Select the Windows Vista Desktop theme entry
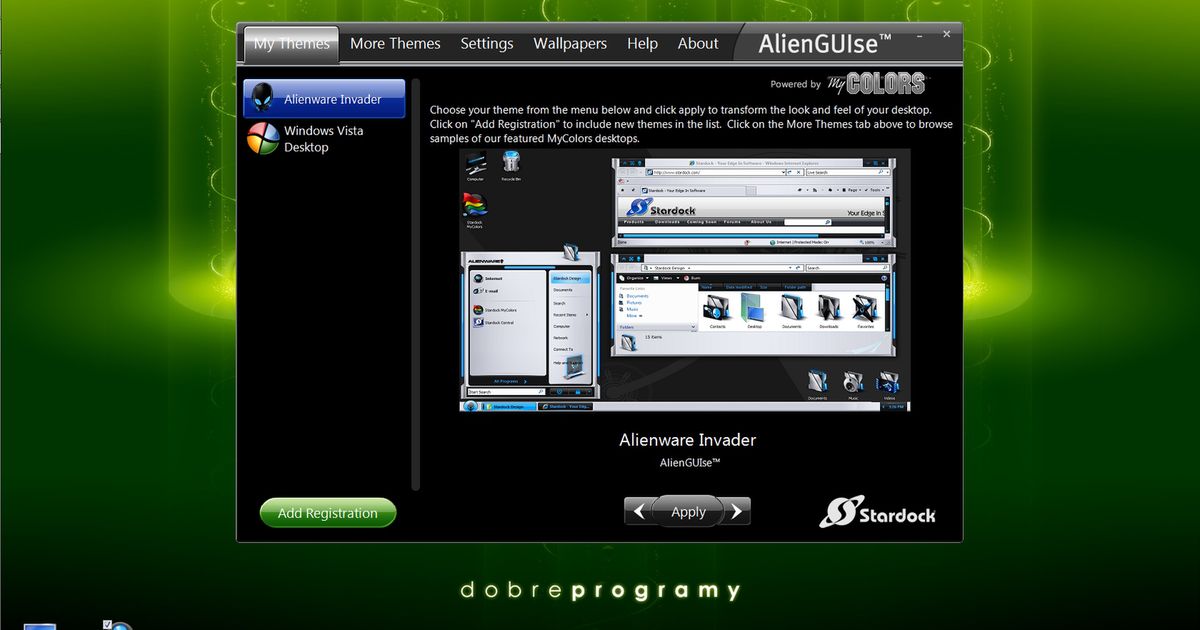1200x630 pixels. click(x=323, y=139)
